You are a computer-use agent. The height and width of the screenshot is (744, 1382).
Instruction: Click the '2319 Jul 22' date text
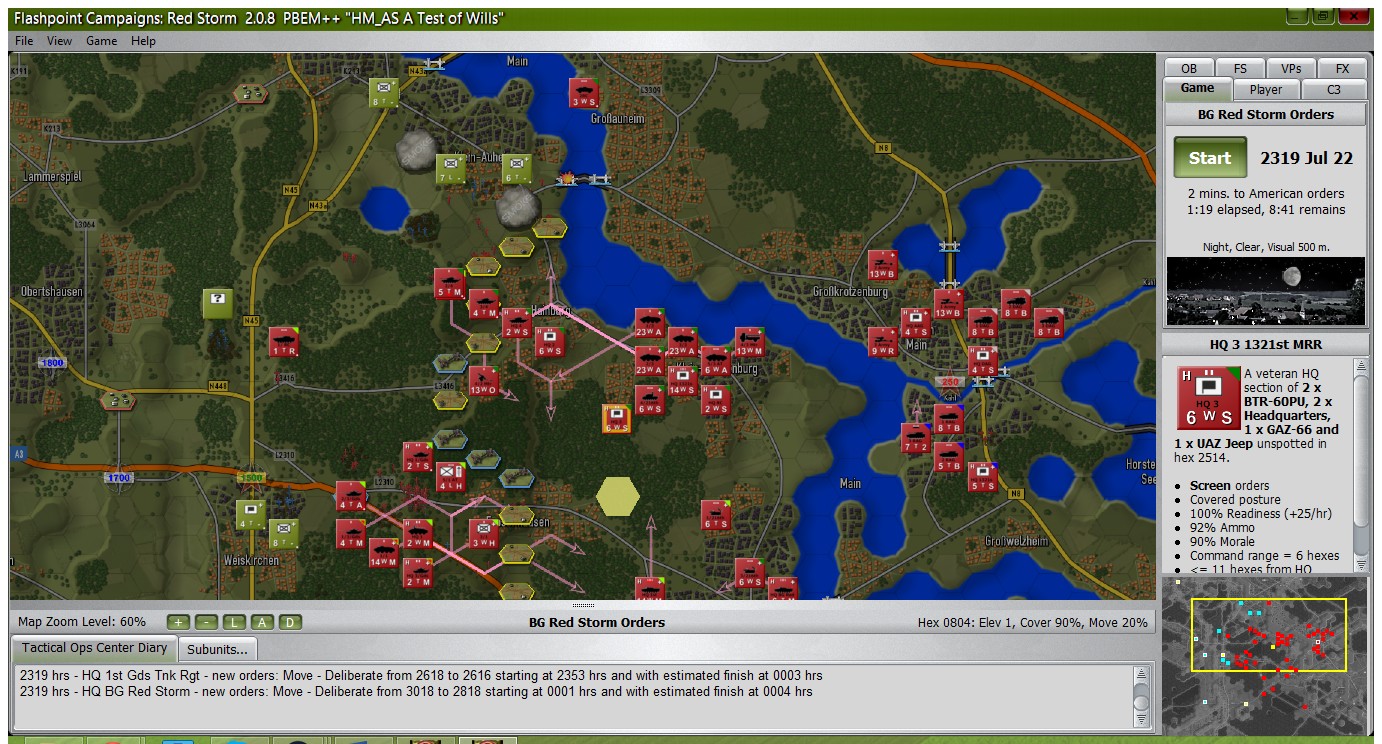click(1306, 158)
